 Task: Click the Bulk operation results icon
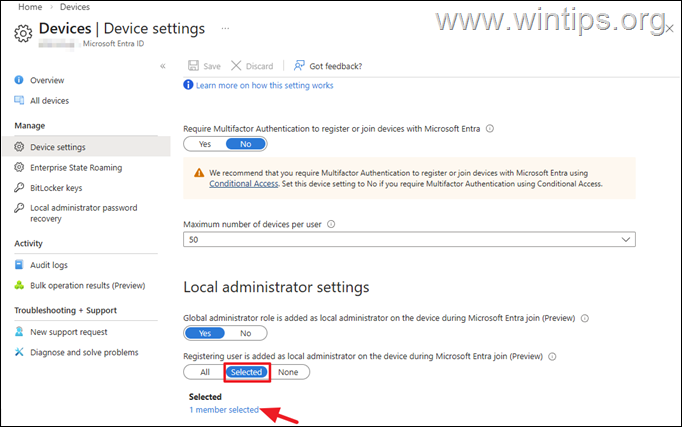click(x=19, y=285)
